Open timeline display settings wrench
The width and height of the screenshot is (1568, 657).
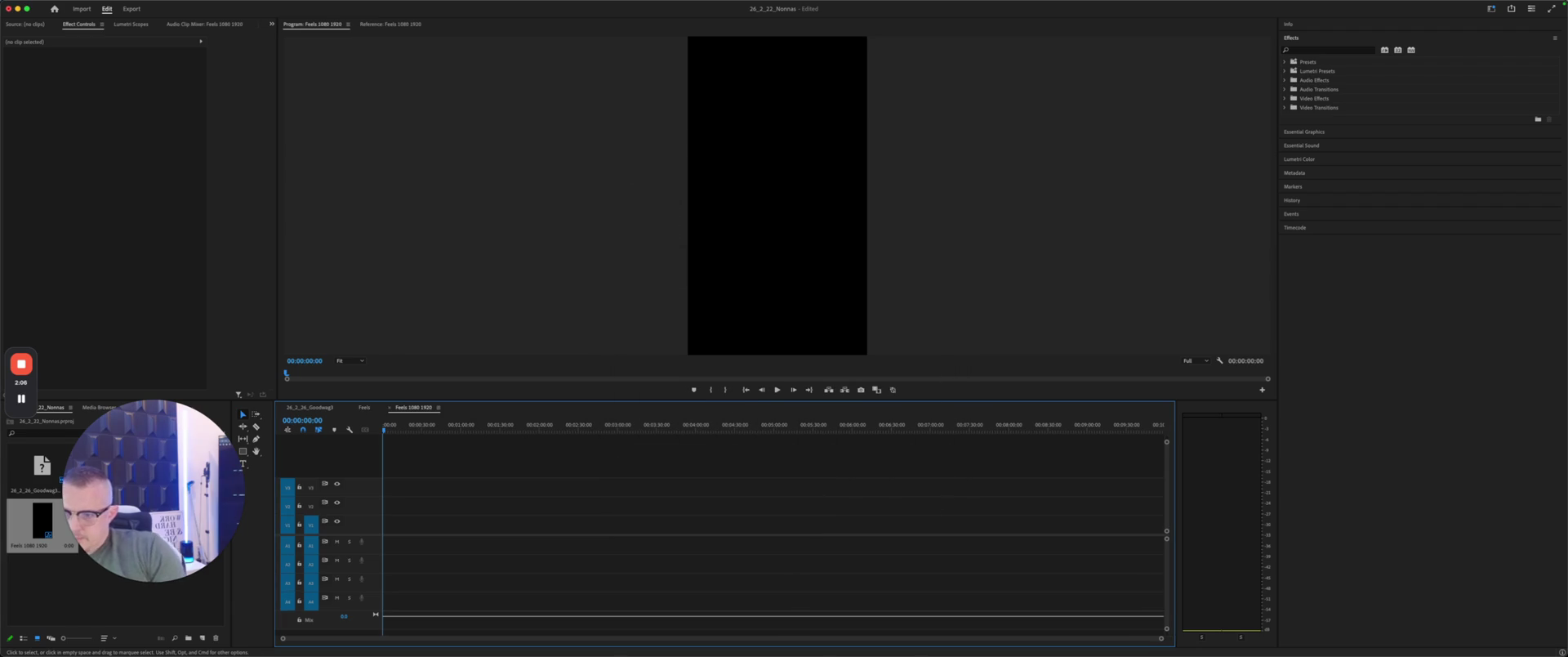click(x=350, y=430)
